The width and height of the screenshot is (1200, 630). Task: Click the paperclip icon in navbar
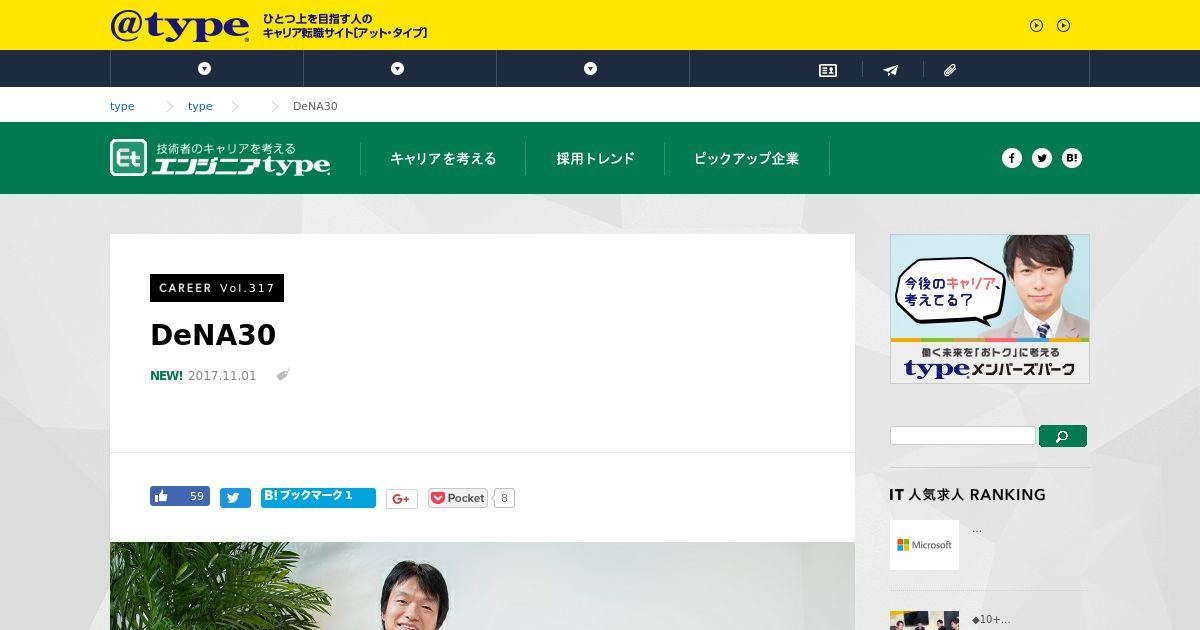tap(950, 70)
